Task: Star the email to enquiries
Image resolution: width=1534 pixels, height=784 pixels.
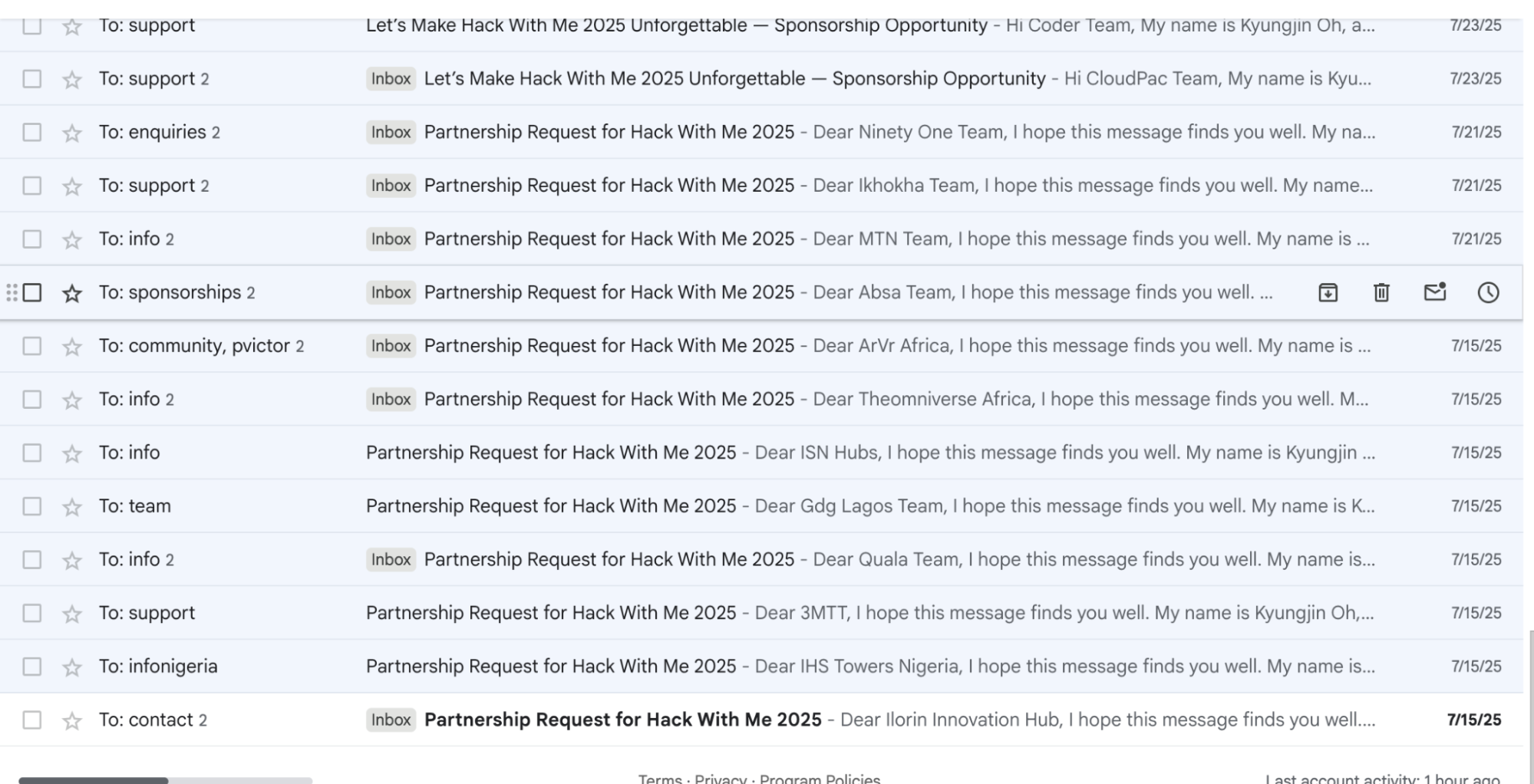Action: [72, 133]
